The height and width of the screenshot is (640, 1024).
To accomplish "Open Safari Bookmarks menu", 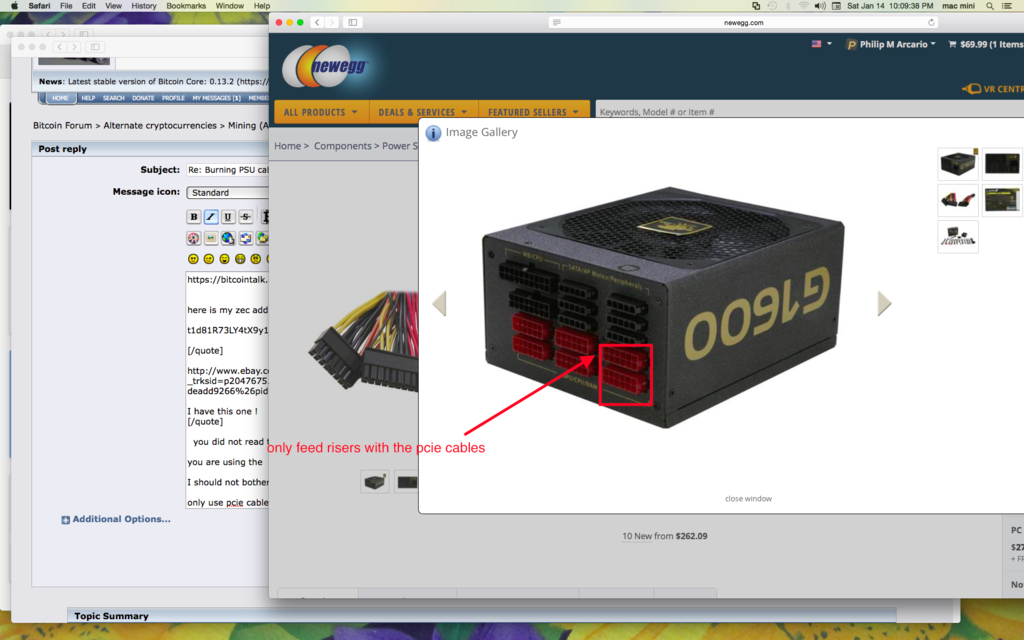I will [186, 6].
